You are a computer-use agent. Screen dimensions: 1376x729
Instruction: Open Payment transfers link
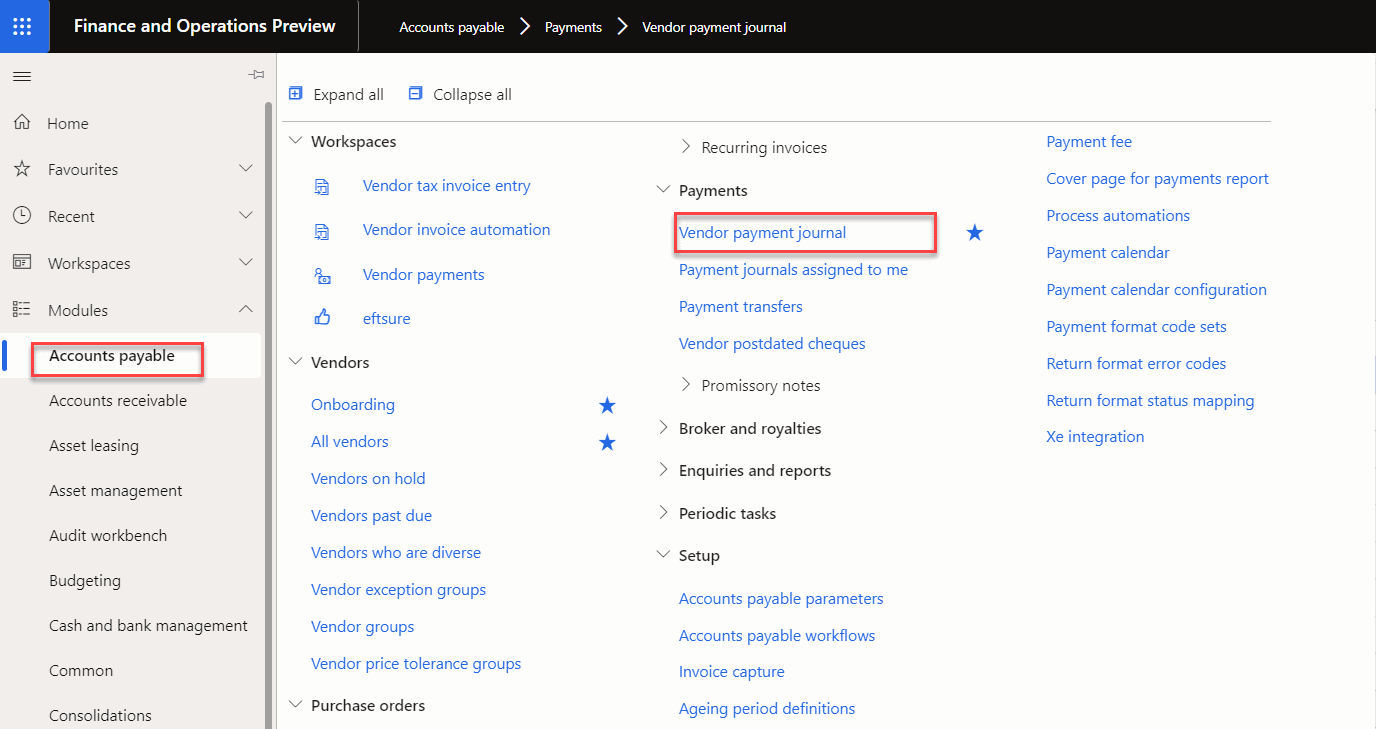pos(741,307)
